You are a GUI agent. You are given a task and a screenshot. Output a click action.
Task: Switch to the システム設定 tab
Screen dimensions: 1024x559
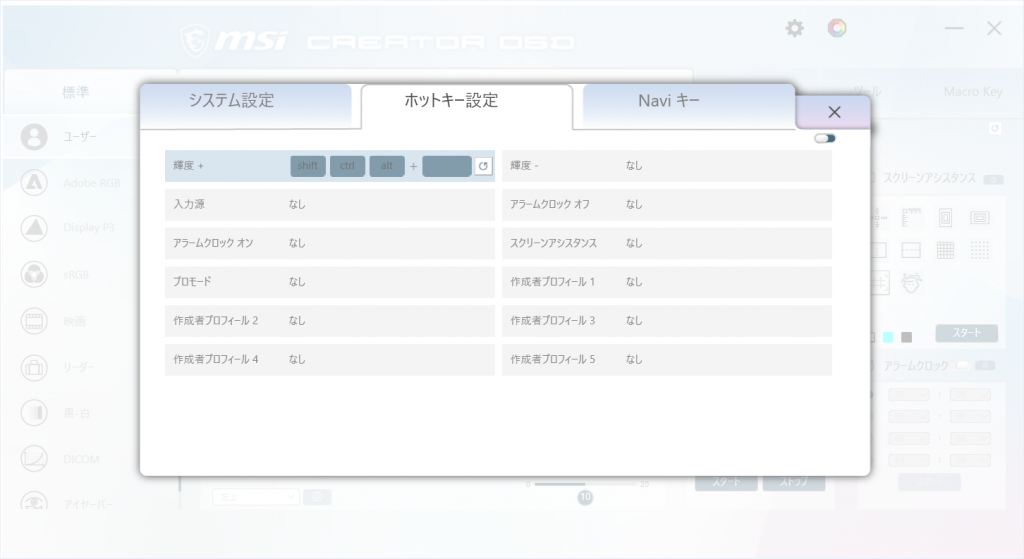(x=246, y=105)
